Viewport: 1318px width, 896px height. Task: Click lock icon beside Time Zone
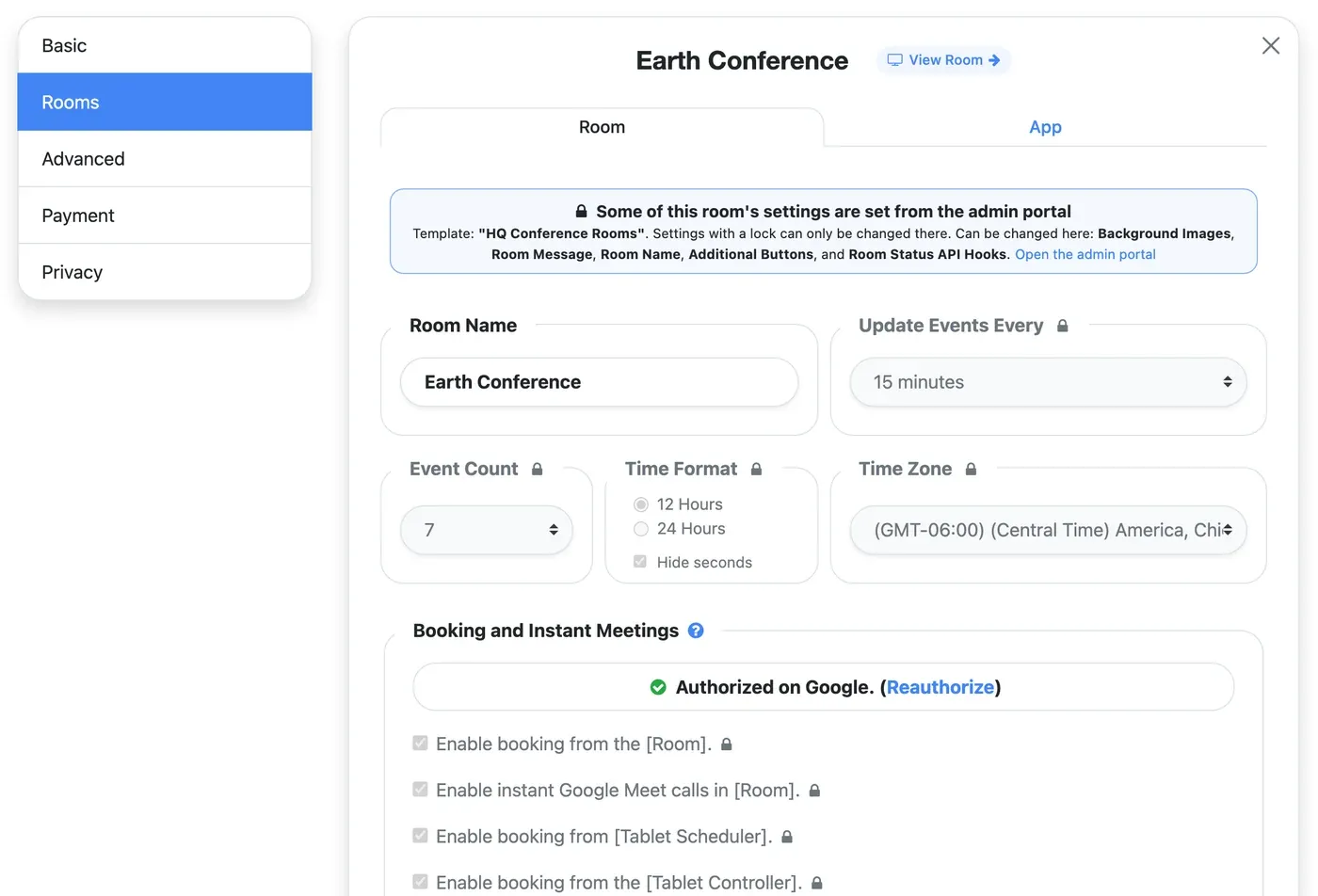pyautogui.click(x=971, y=469)
